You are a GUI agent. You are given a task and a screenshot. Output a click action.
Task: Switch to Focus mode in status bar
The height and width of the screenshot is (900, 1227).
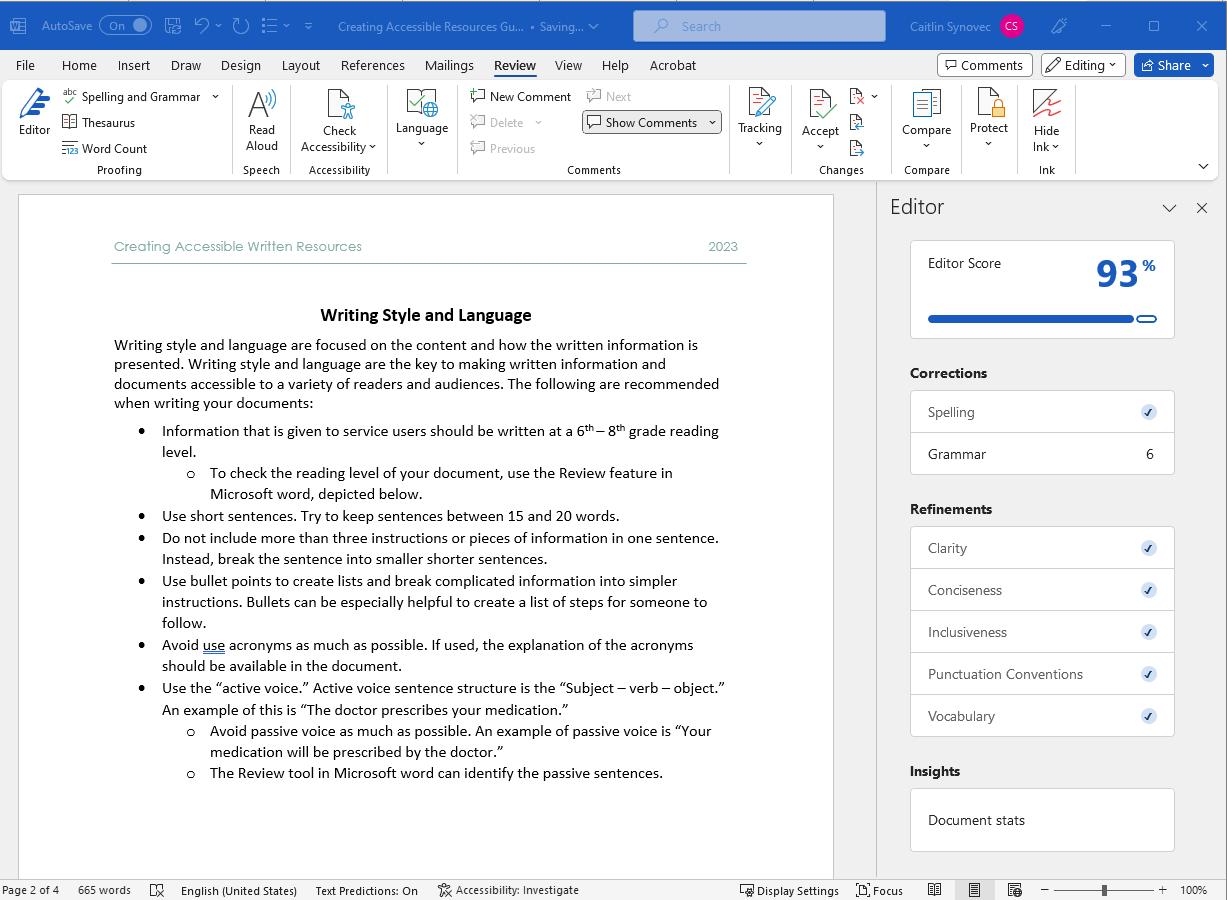point(879,890)
